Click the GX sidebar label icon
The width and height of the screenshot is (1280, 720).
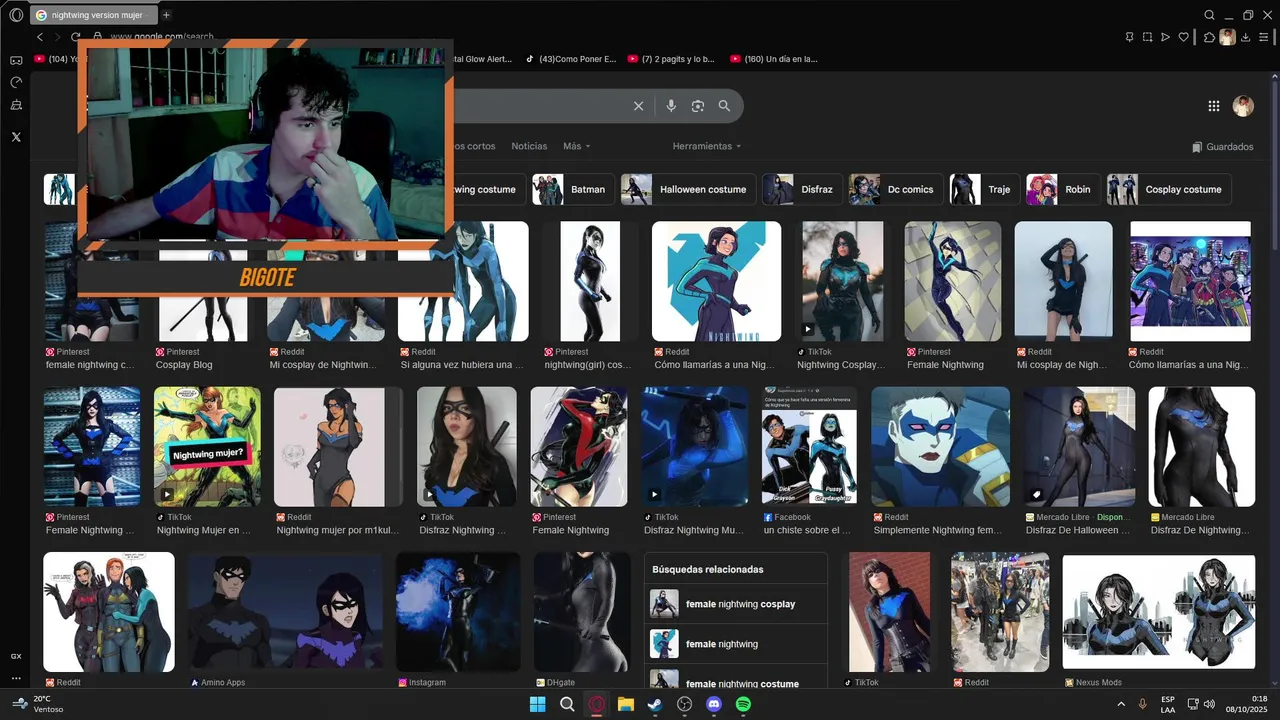16,656
